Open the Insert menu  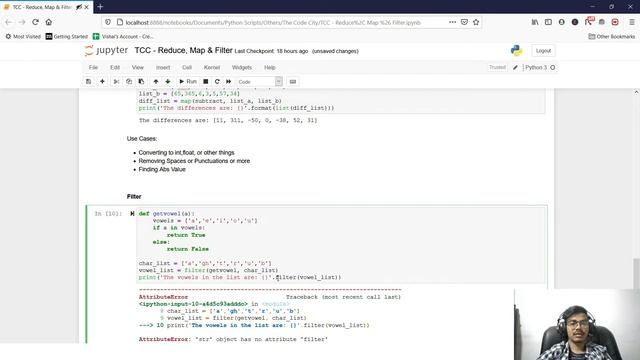coord(163,67)
